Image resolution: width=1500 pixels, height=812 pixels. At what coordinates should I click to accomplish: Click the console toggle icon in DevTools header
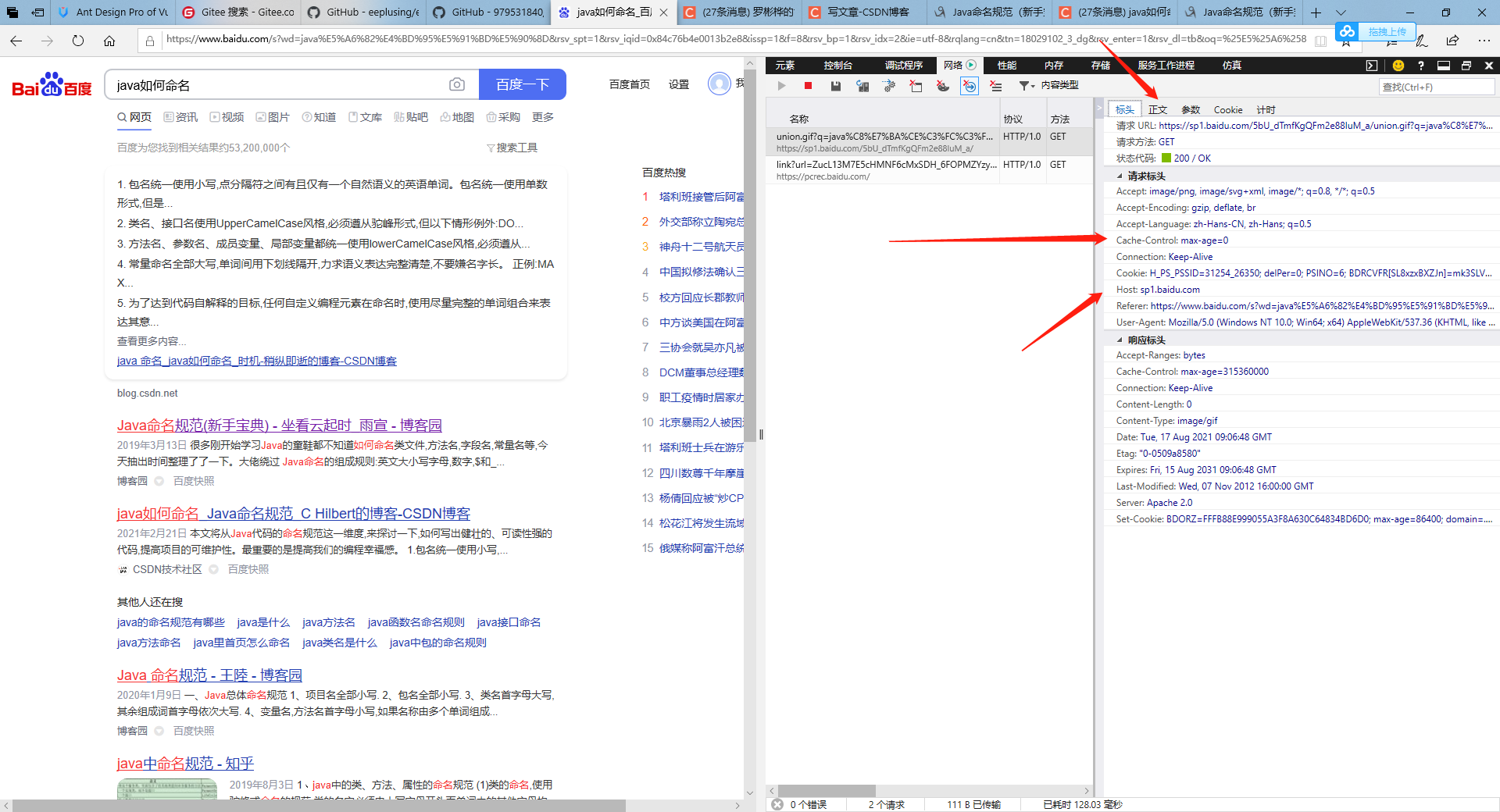pos(1372,66)
